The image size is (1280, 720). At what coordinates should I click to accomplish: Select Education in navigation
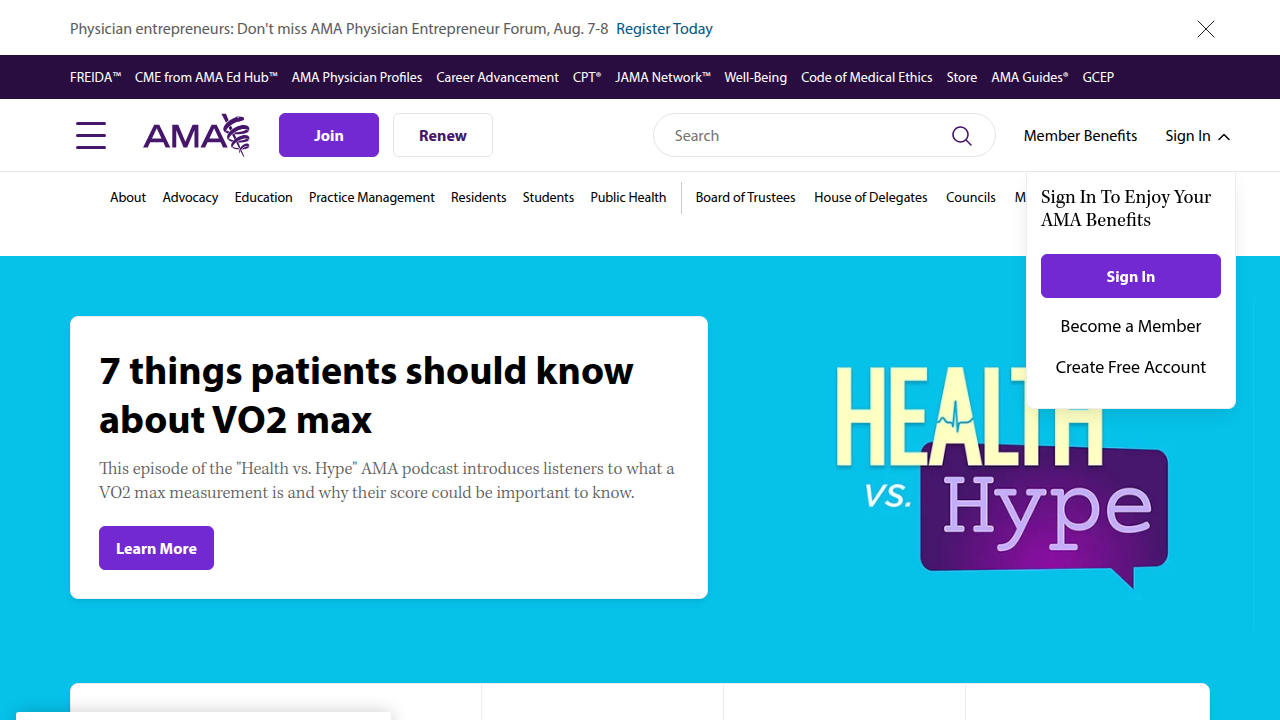coord(264,197)
